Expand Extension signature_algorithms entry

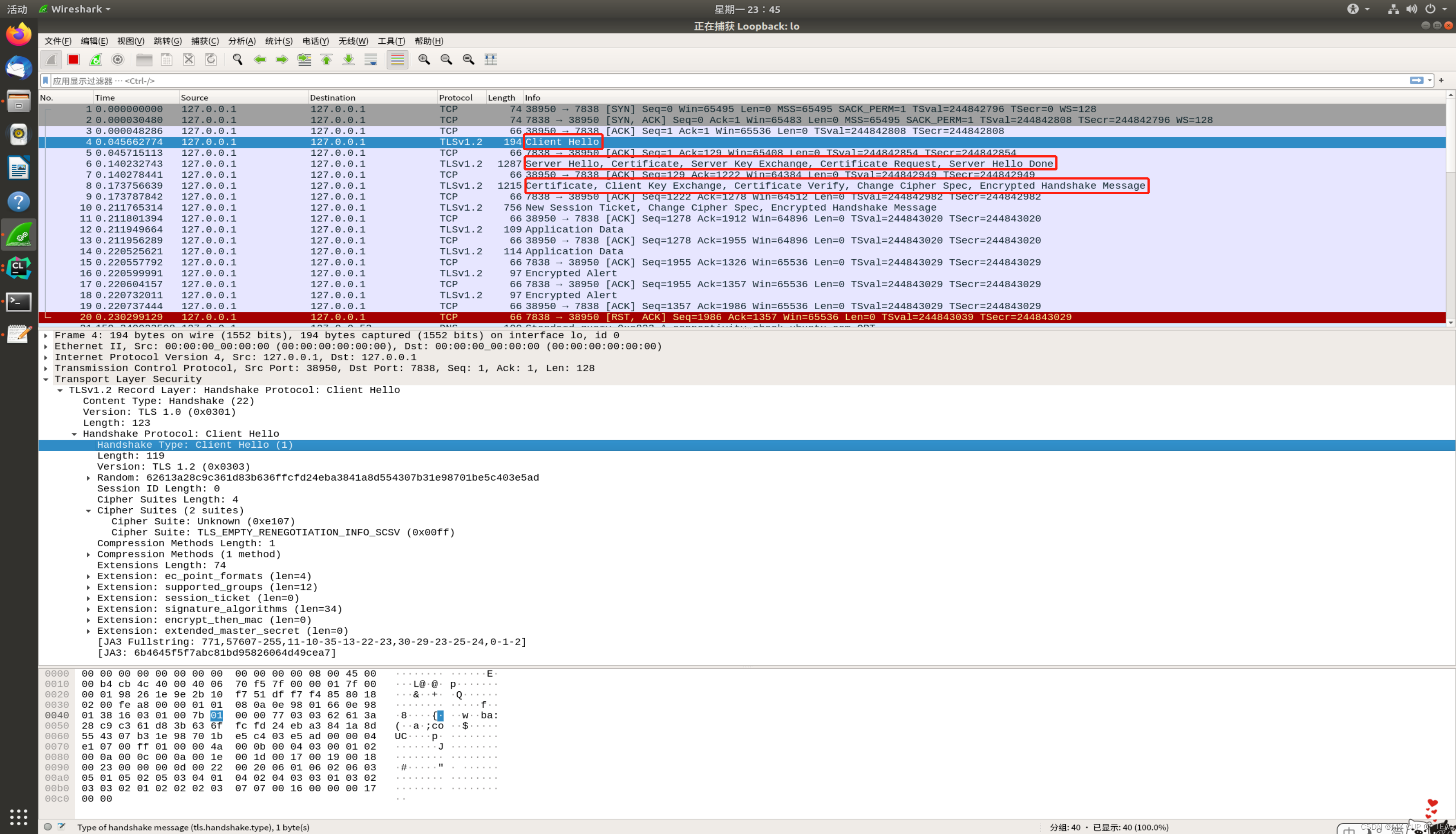[88, 609]
